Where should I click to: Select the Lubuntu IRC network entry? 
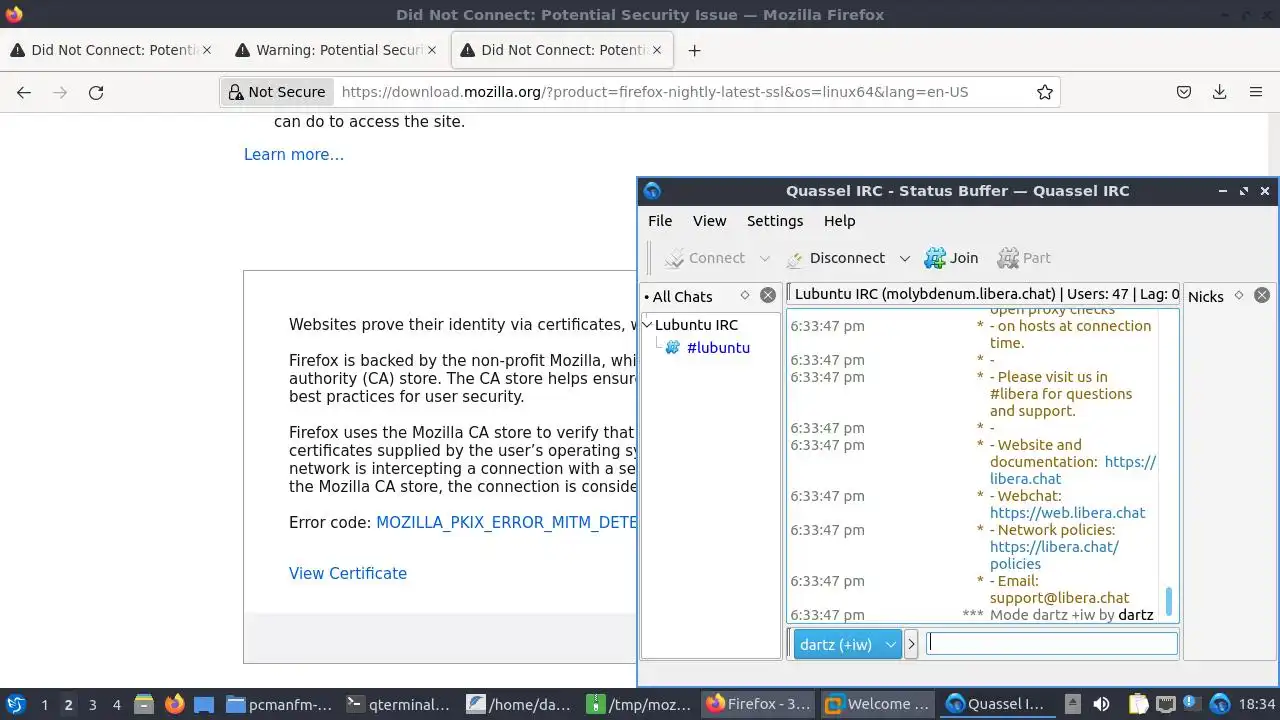[x=696, y=325]
